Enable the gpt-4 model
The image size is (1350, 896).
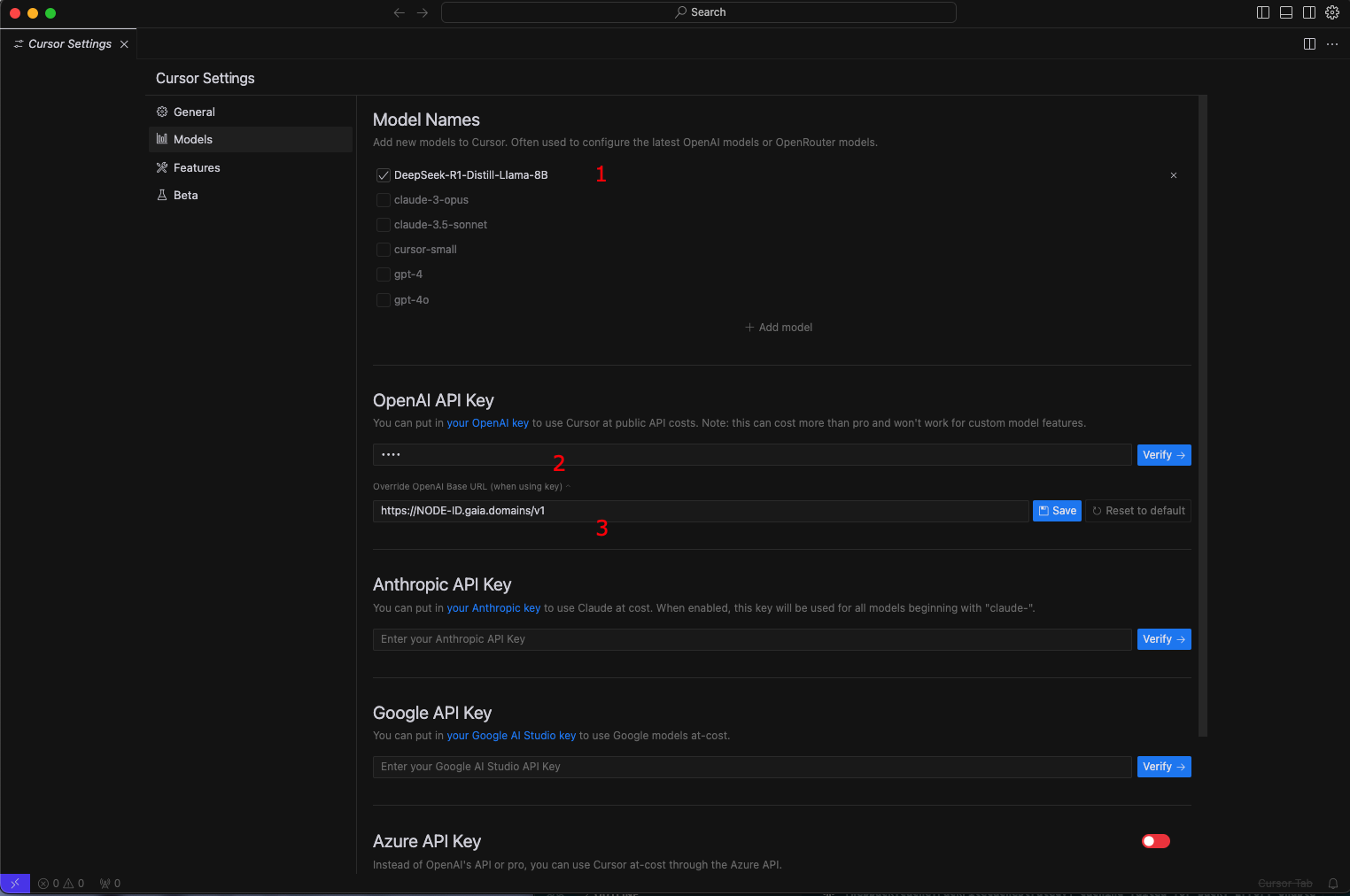point(384,274)
